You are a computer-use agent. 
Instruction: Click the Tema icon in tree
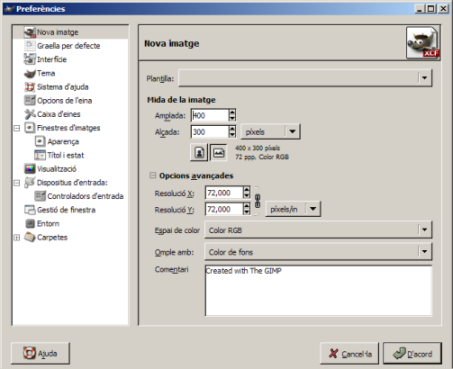click(x=30, y=73)
